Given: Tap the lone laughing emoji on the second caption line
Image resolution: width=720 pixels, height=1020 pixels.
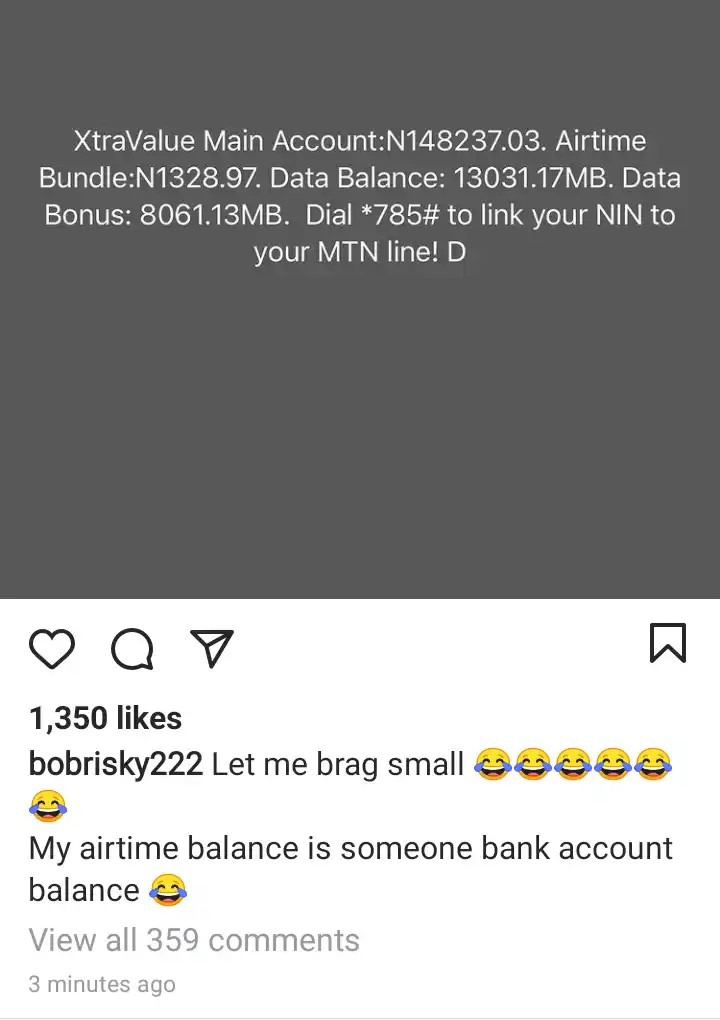Looking at the screenshot, I should 47,805.
